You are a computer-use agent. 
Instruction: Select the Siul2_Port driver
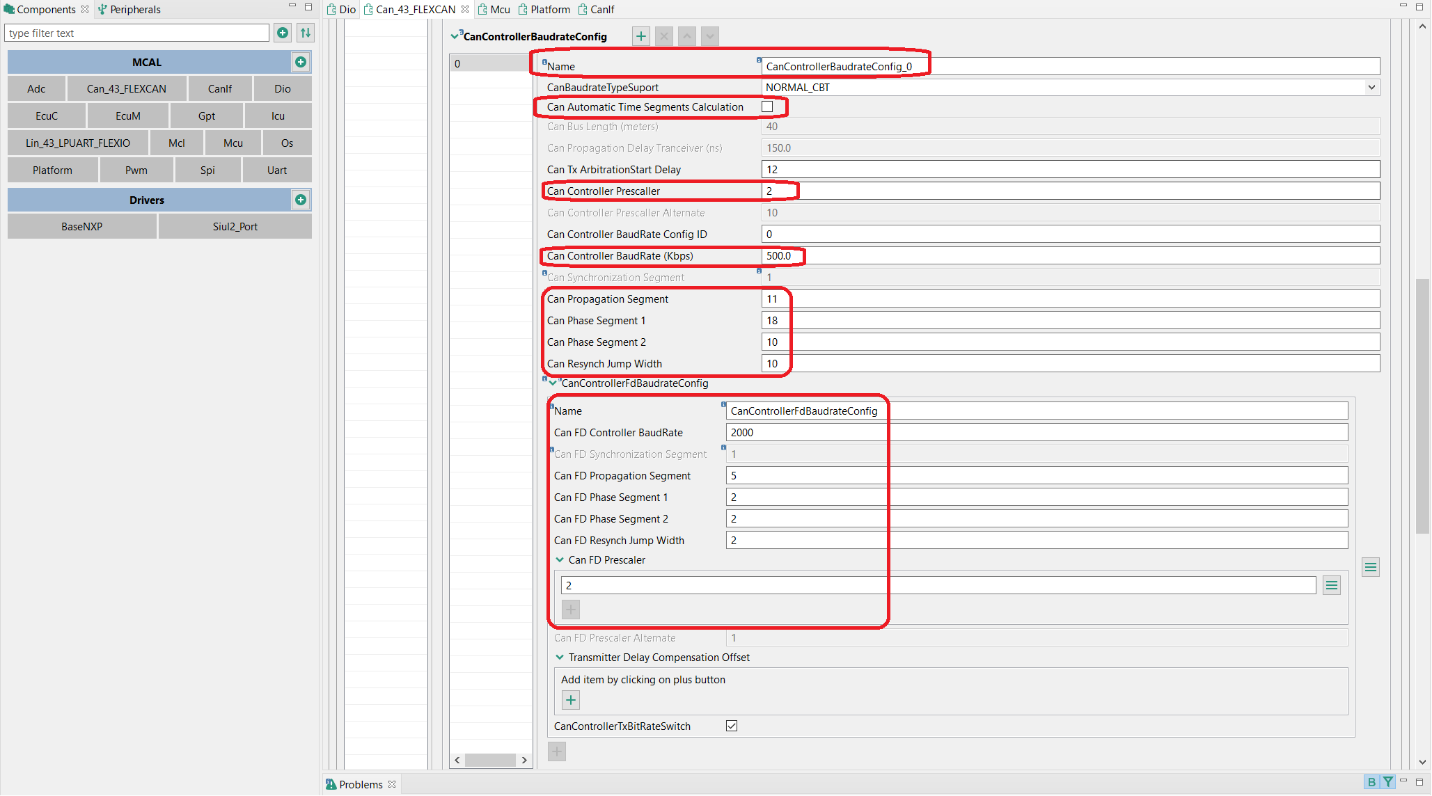point(235,226)
